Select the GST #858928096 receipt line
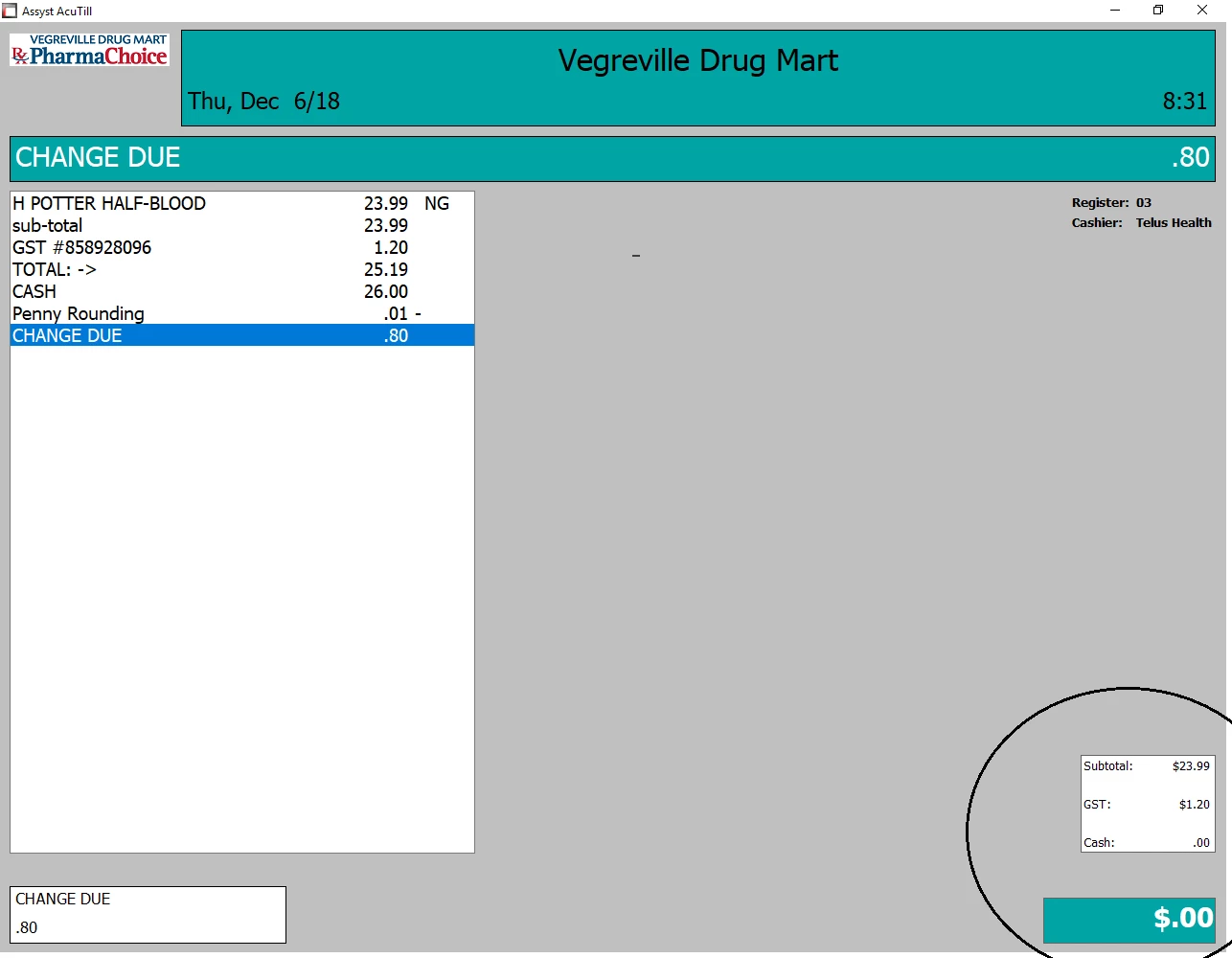 [242, 247]
